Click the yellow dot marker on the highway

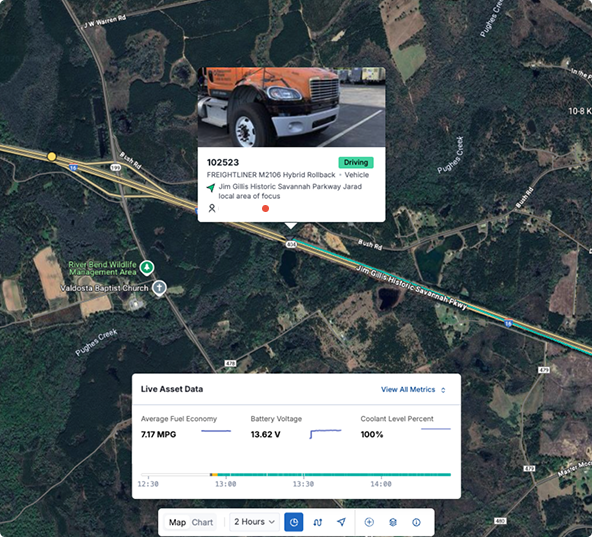[52, 156]
